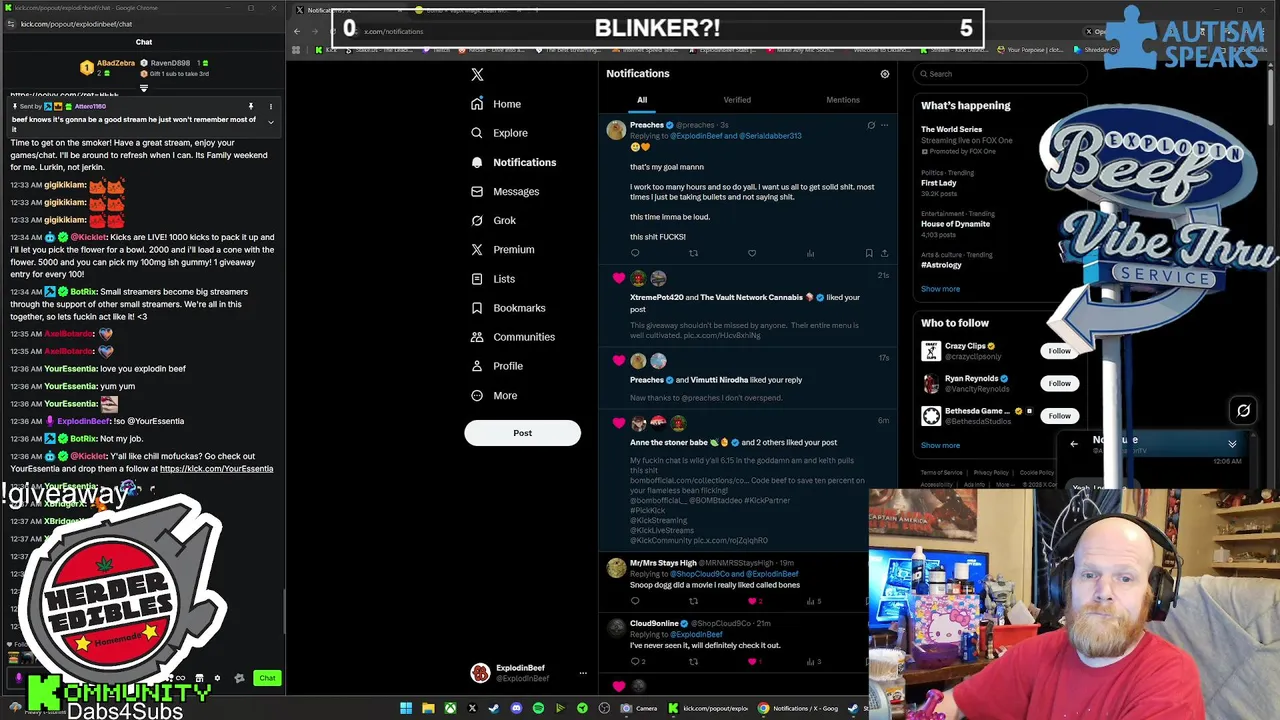This screenshot has width=1280, height=720.
Task: Reply to the Cloud9online post
Action: pyautogui.click(x=635, y=661)
